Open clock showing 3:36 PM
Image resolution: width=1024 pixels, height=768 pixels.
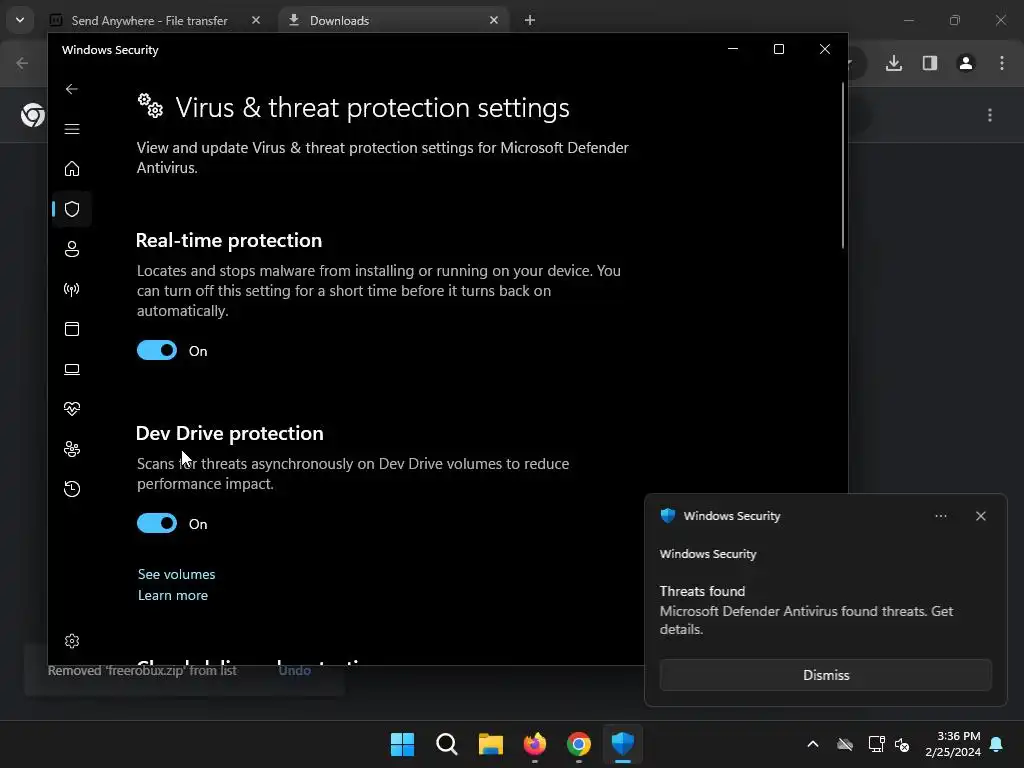click(x=952, y=744)
